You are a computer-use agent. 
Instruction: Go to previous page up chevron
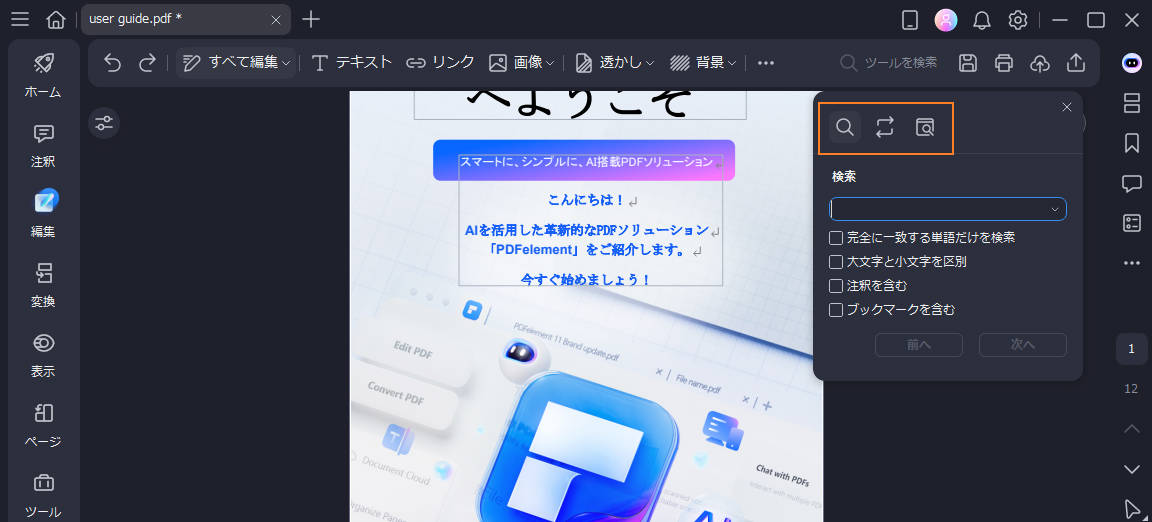[1131, 429]
